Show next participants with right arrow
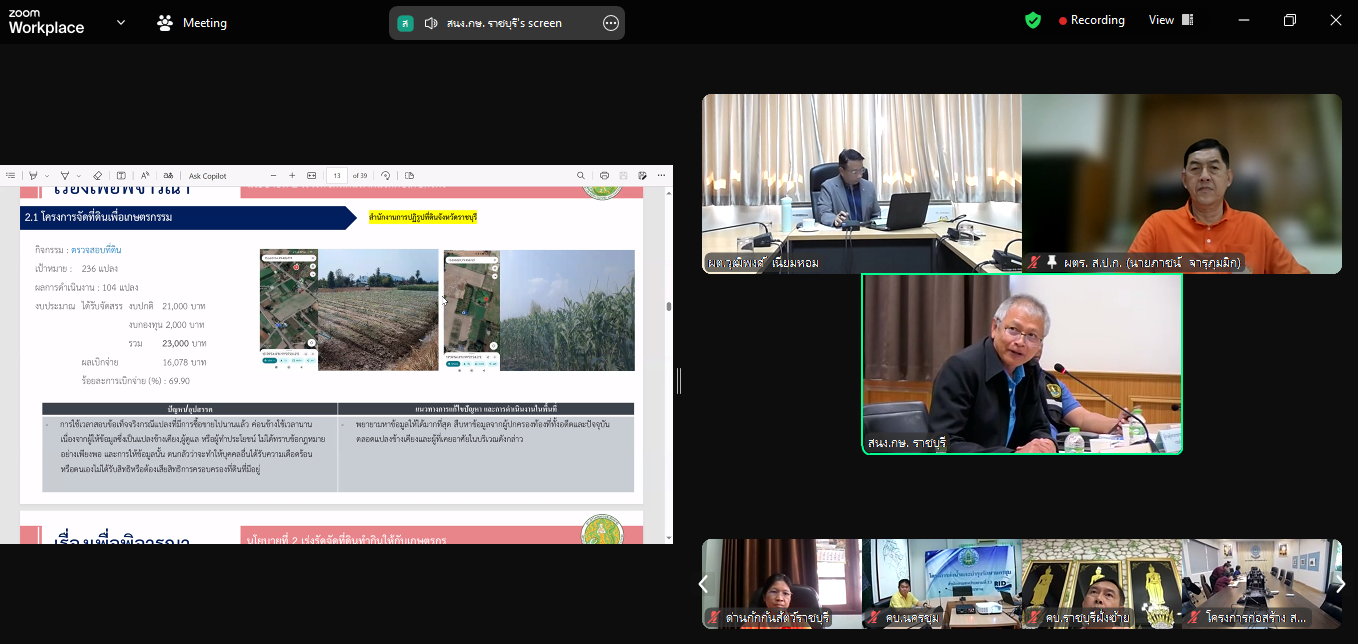This screenshot has width=1358, height=644. tap(1340, 584)
